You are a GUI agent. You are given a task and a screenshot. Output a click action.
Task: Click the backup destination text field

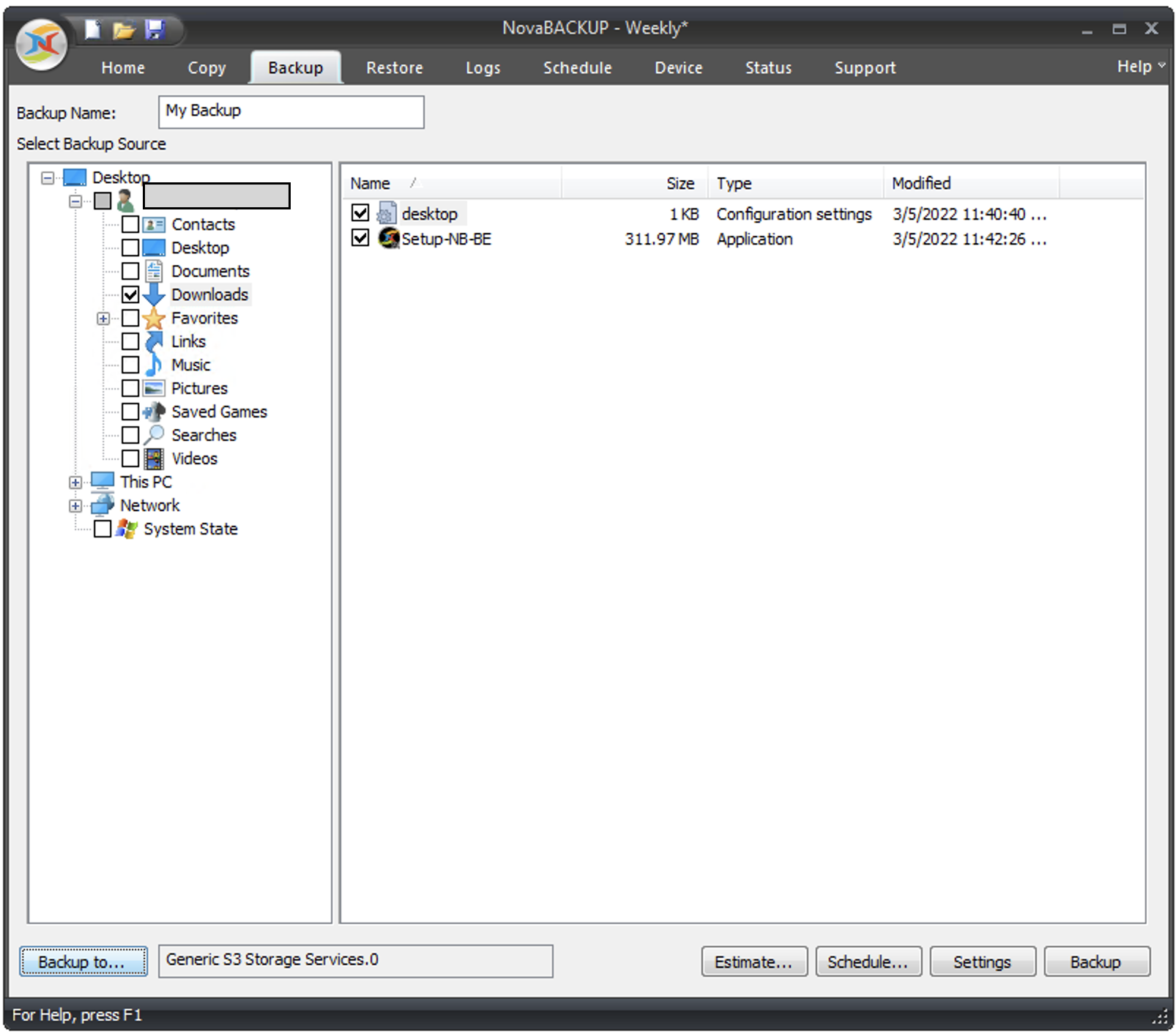[x=356, y=961]
